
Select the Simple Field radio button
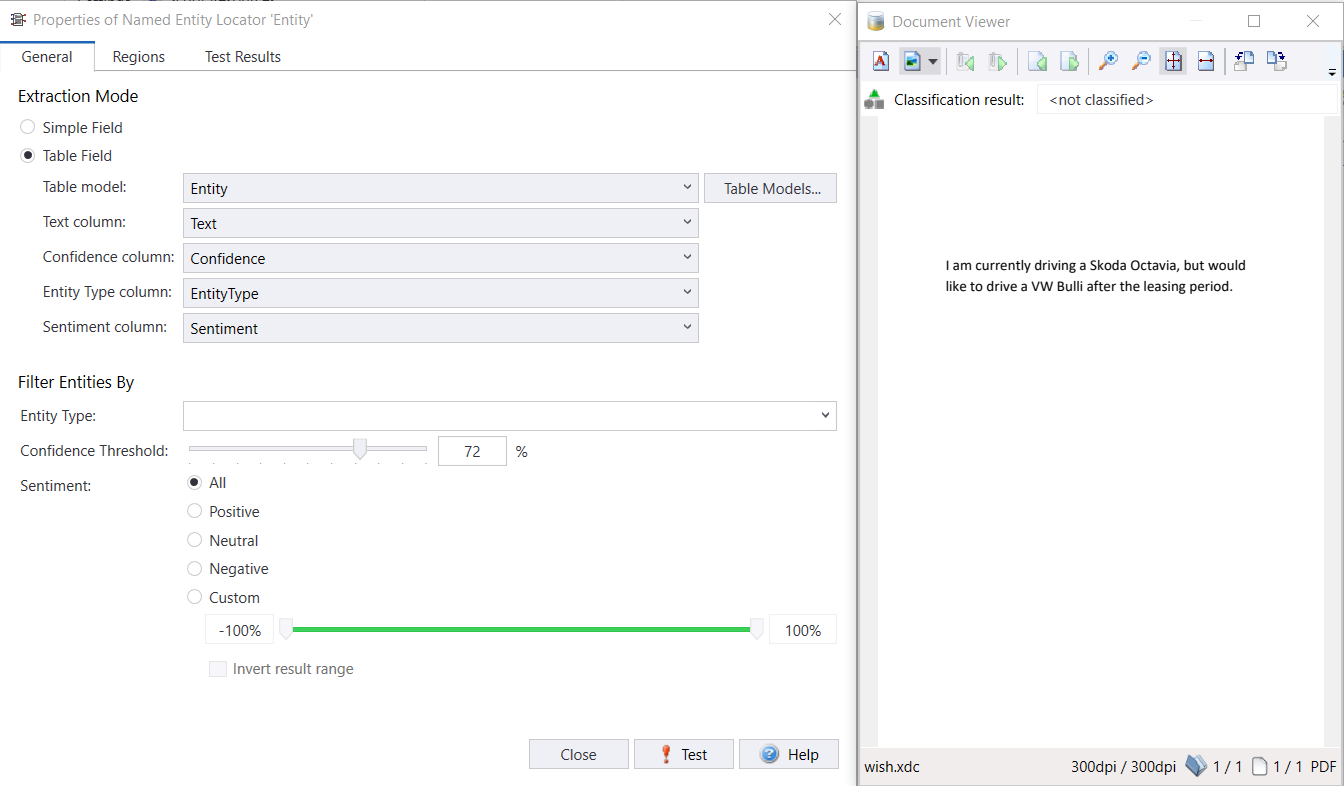[x=28, y=128]
